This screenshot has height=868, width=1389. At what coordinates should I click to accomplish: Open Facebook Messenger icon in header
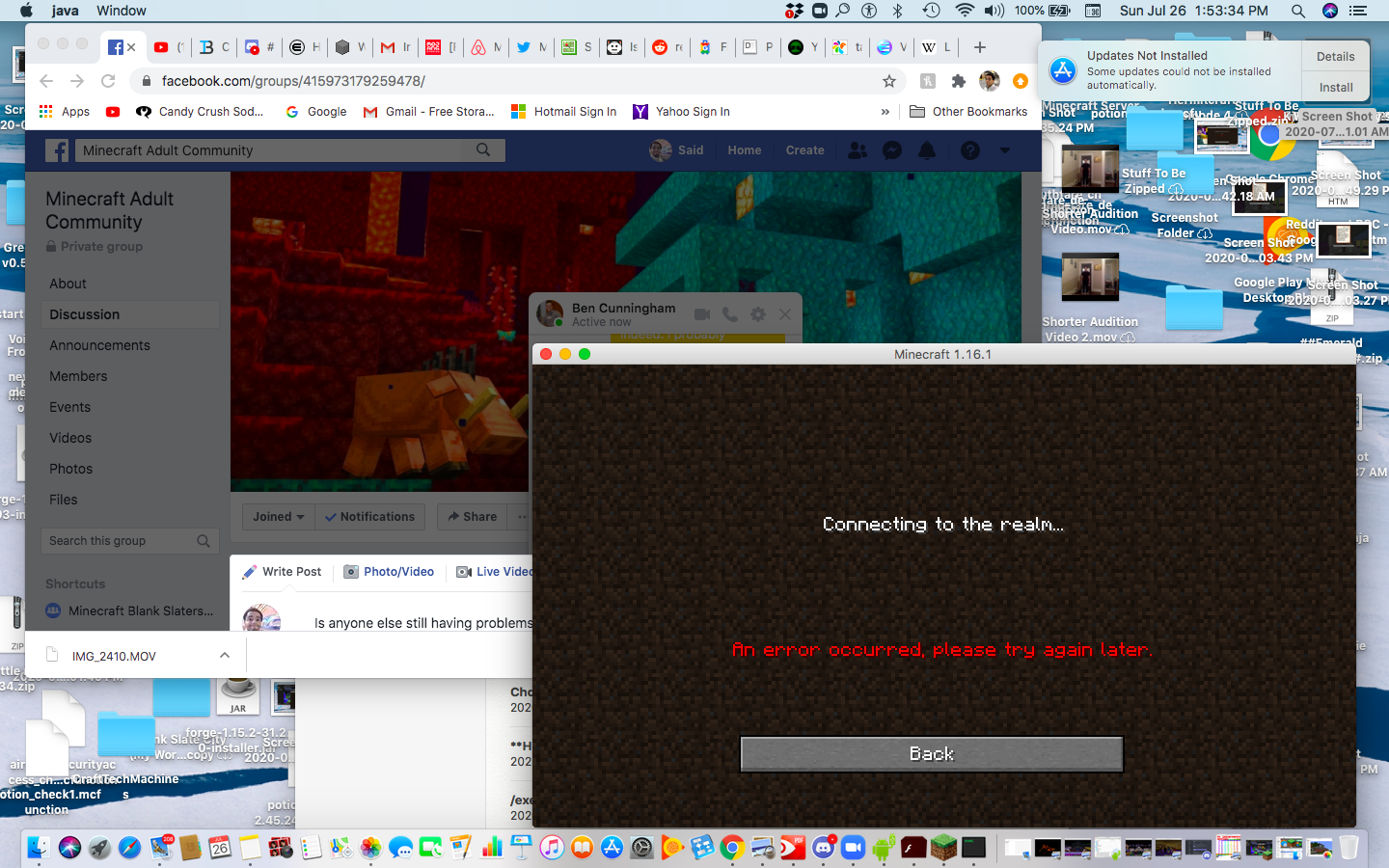click(892, 150)
